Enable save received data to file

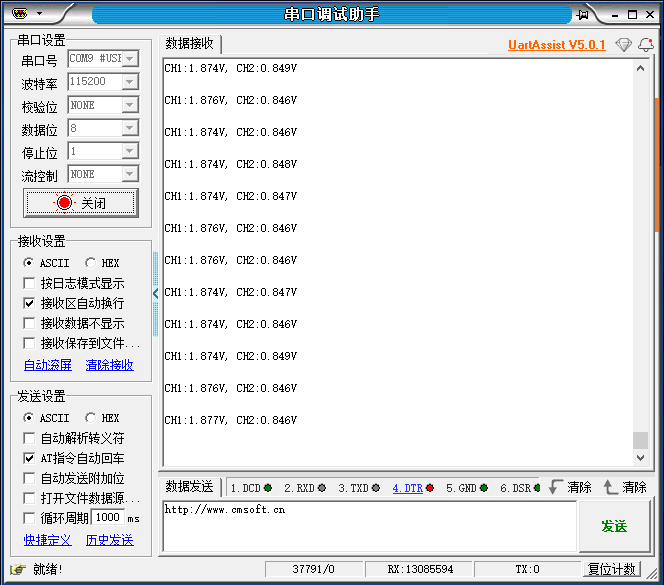[x=29, y=343]
